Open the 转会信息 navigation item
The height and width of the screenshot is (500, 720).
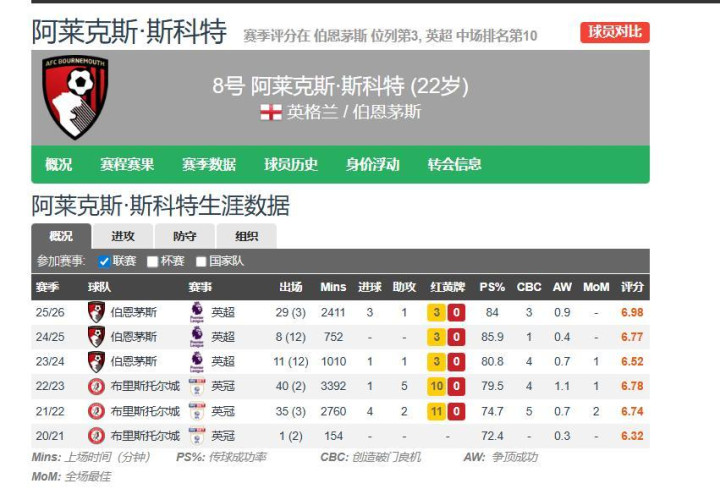455,164
